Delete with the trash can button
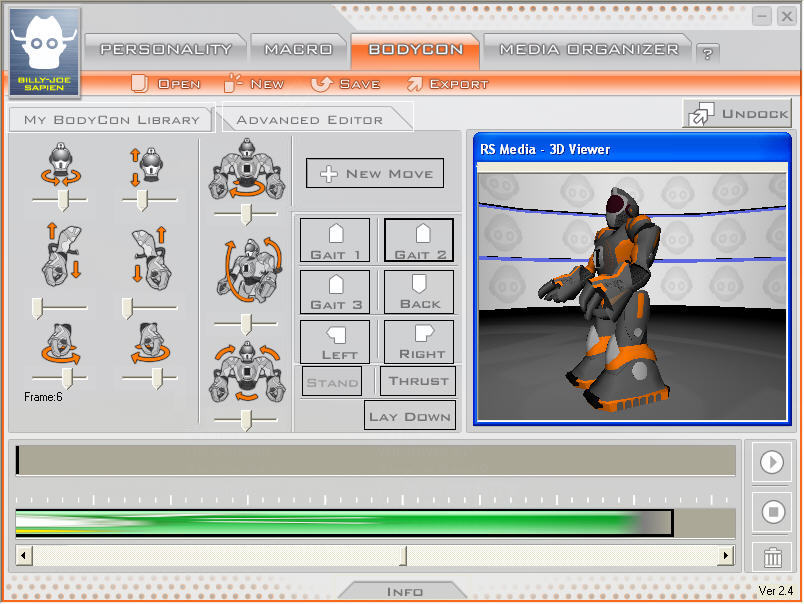Image resolution: width=804 pixels, height=604 pixels. click(772, 557)
